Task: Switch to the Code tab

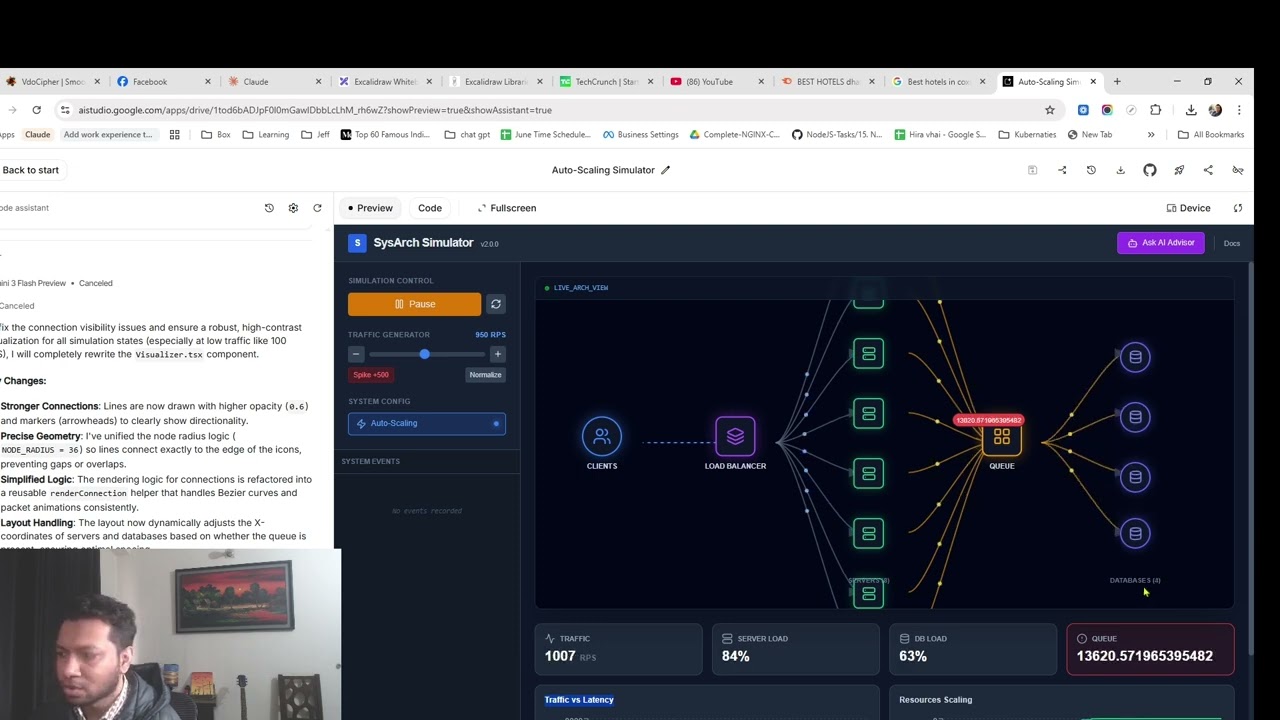Action: point(430,208)
